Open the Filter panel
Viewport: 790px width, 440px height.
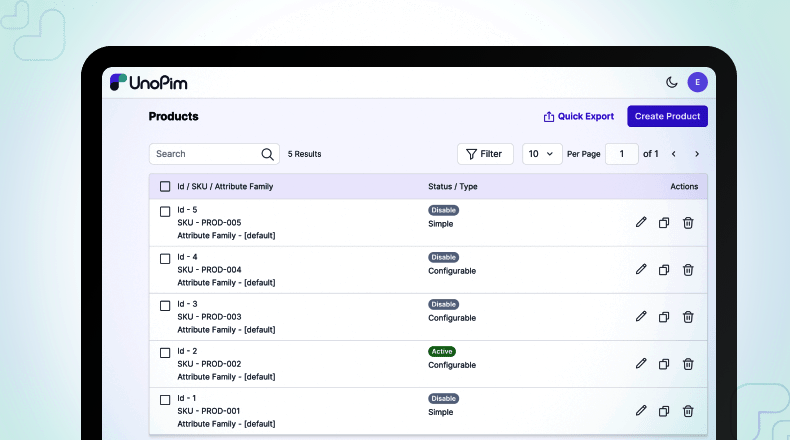[485, 154]
